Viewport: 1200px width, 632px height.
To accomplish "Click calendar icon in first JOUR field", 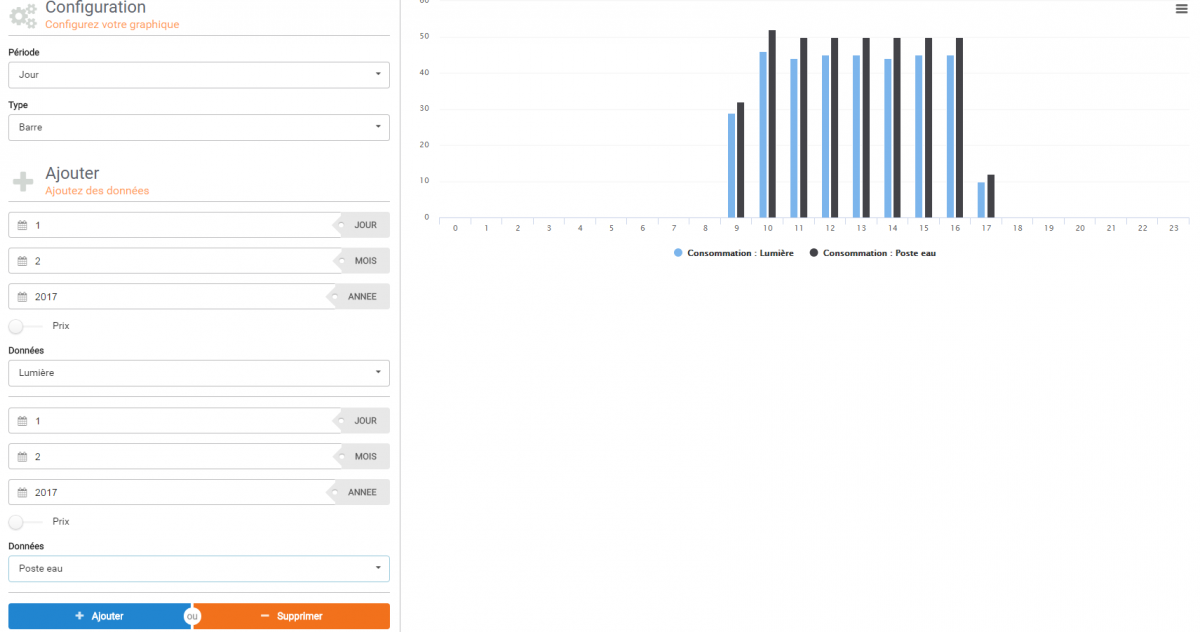I will [22, 226].
